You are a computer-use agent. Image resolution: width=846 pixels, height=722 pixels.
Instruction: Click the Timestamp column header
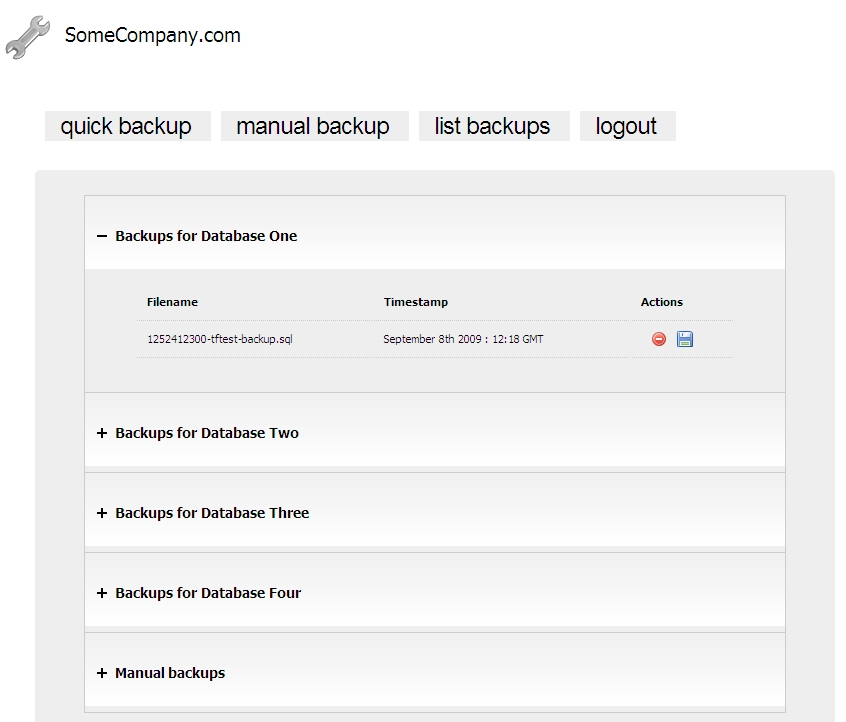415,302
